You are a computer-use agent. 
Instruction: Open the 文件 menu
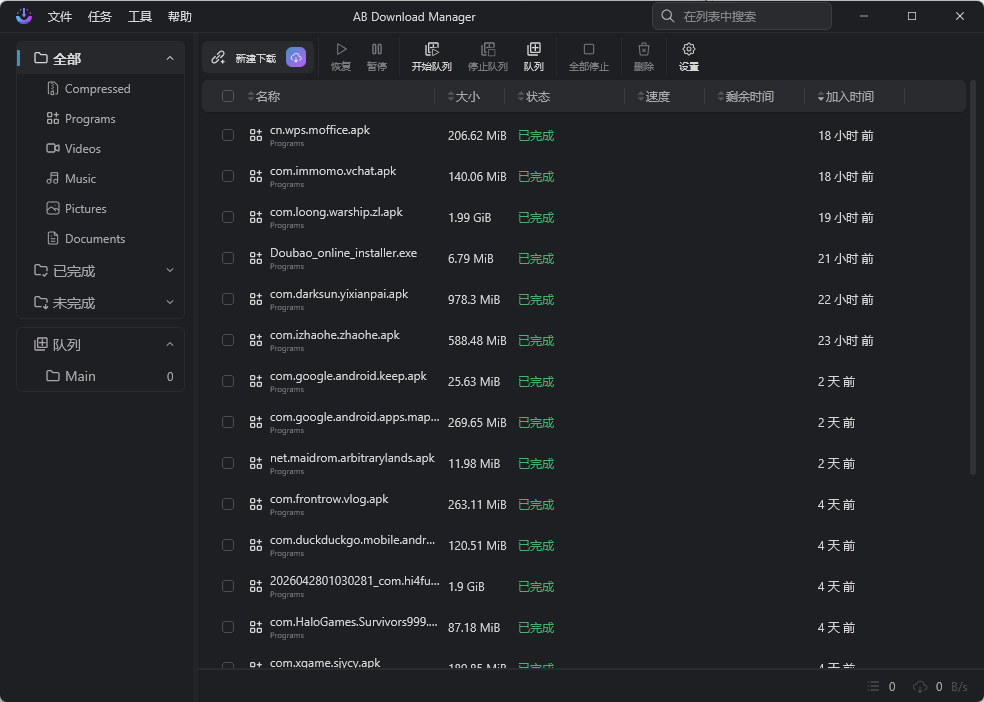point(60,17)
